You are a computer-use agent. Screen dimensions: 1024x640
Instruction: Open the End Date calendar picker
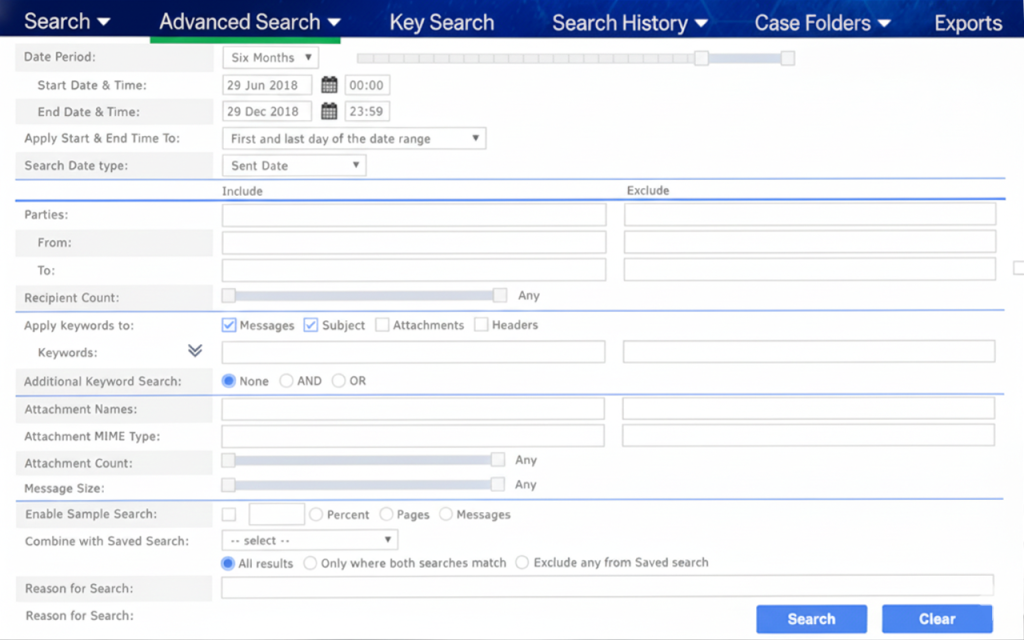coord(329,112)
